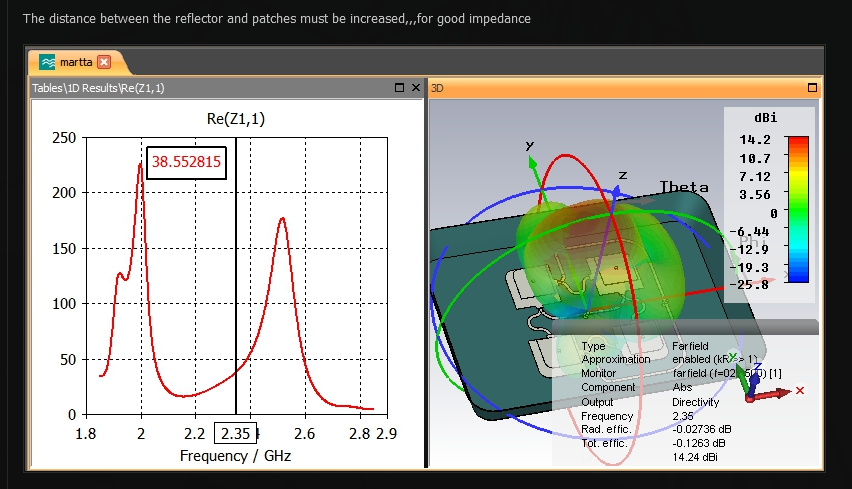
Task: Click the 3D panel title
Action: click(x=437, y=88)
